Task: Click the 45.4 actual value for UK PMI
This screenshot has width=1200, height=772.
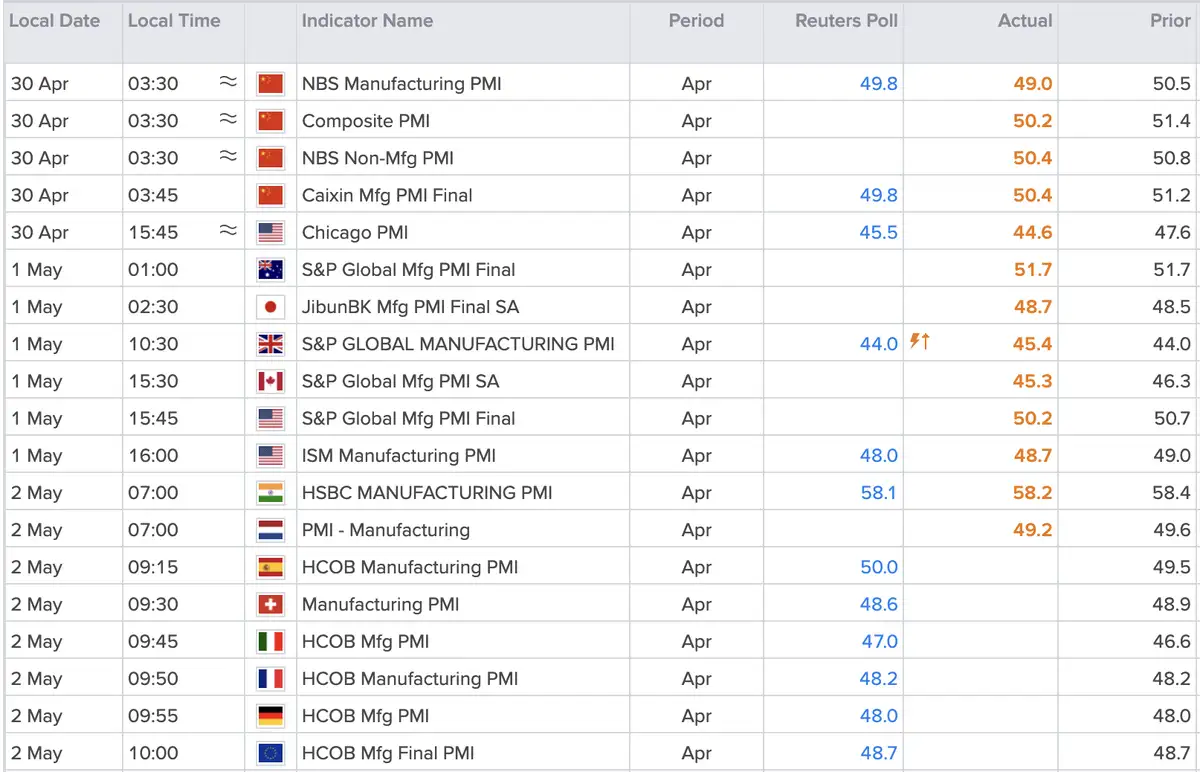Action: point(1033,344)
